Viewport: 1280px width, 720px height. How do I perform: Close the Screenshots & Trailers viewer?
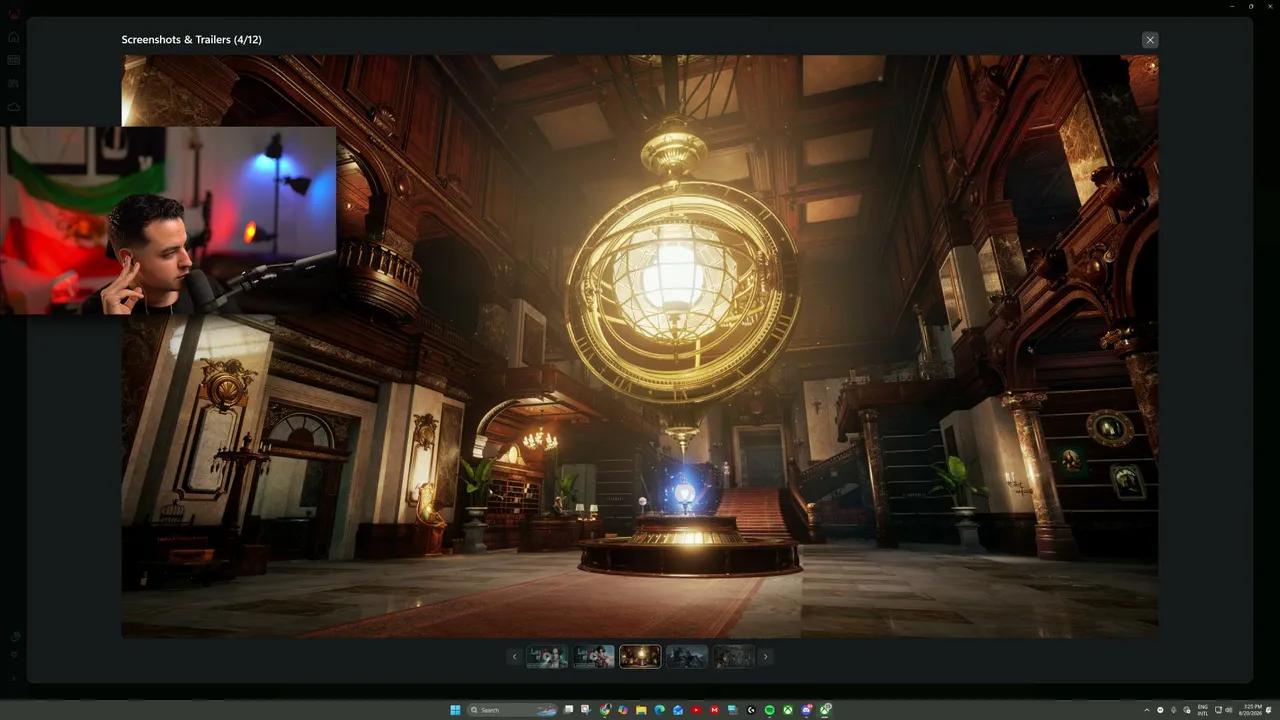point(1150,40)
